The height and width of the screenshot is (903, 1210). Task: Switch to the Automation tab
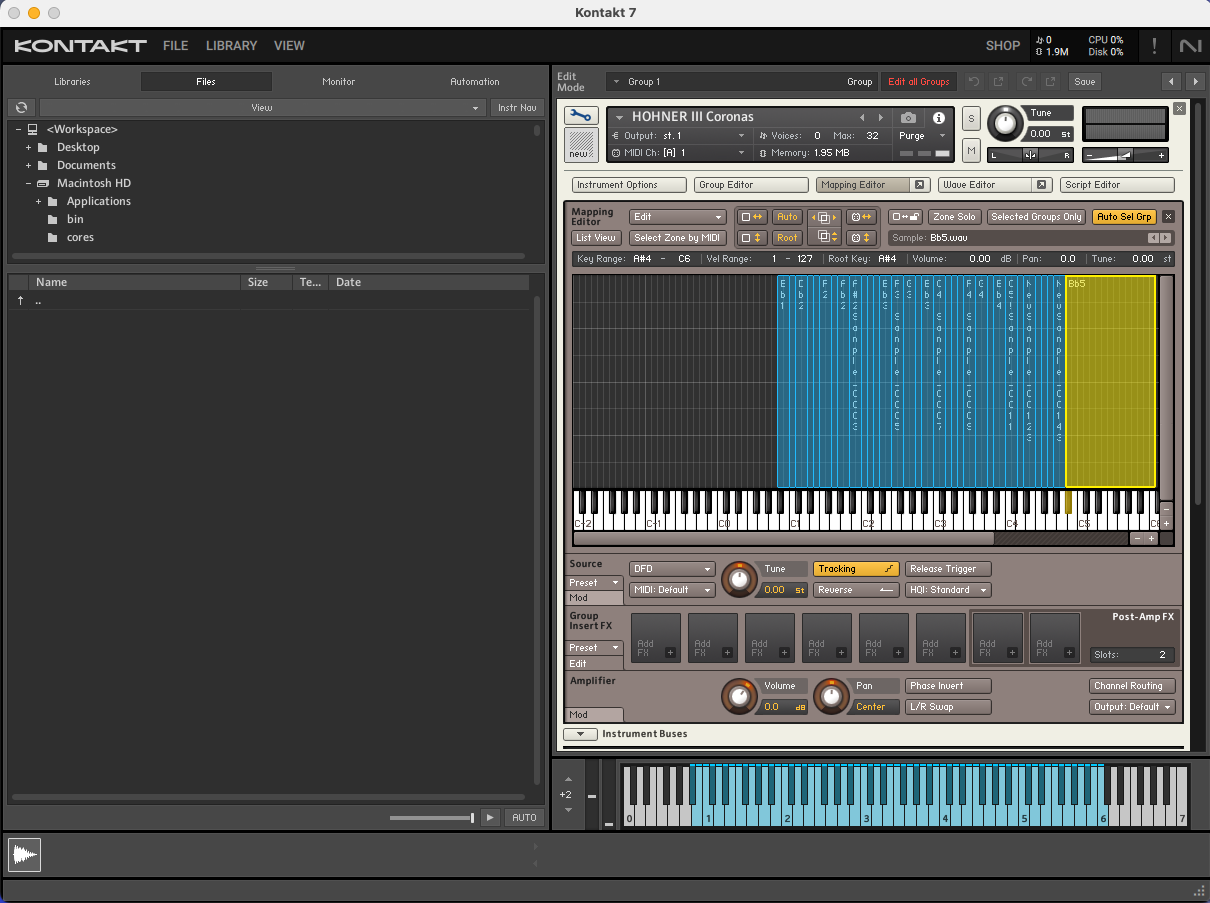(x=474, y=82)
